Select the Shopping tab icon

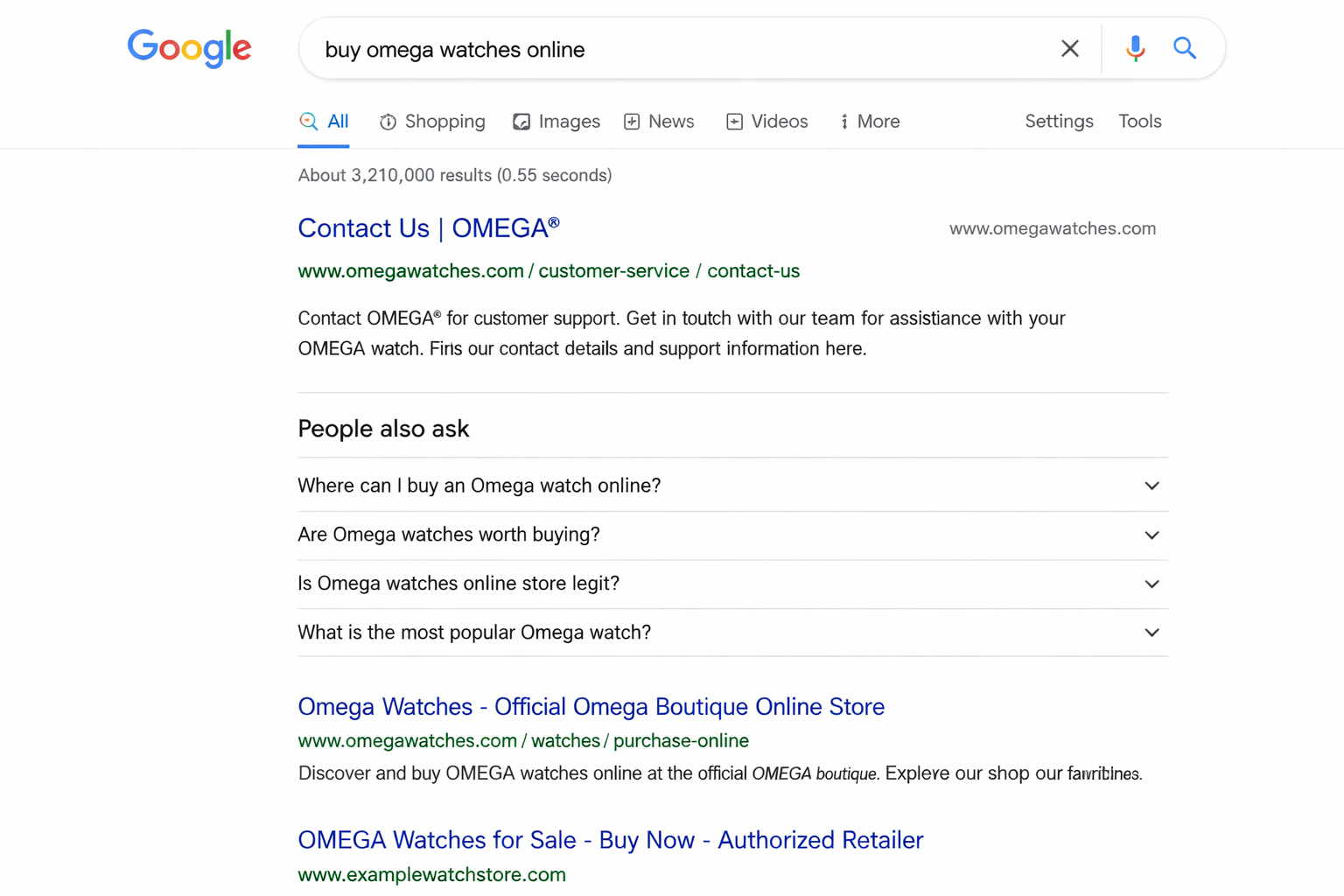(388, 122)
